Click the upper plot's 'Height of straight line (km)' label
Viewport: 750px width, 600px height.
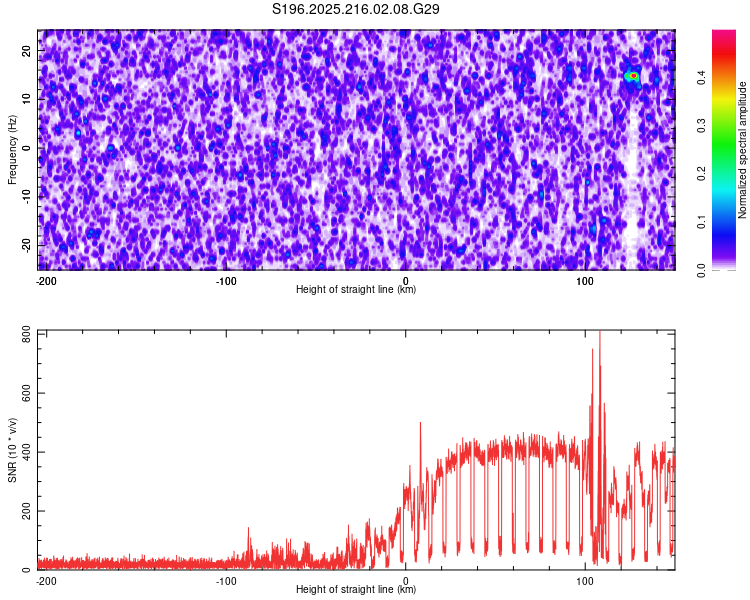[356, 289]
